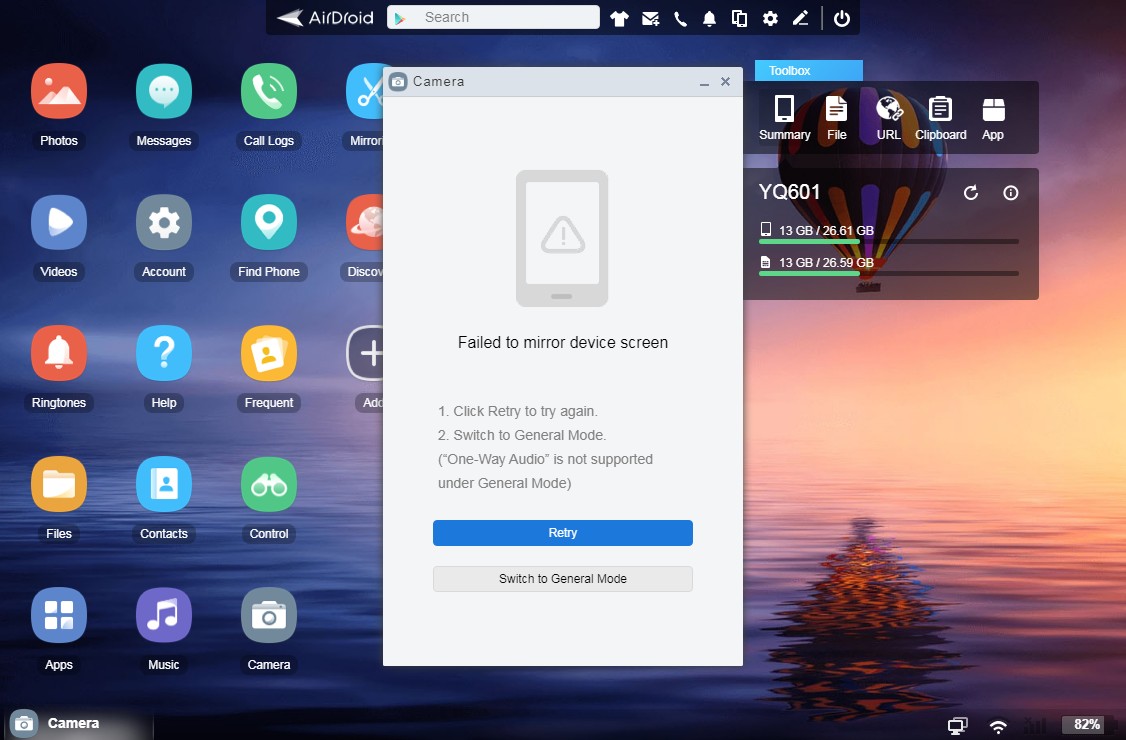Open the Ringtones app
Viewport: 1126px width, 740px height.
(x=59, y=354)
